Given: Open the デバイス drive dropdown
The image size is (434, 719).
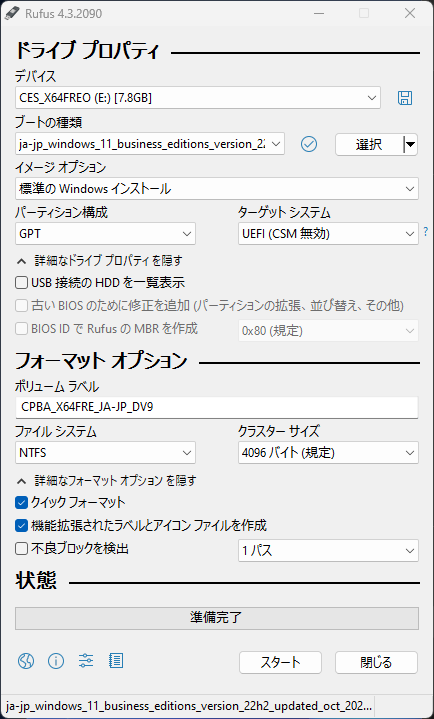Looking at the screenshot, I should pos(198,98).
